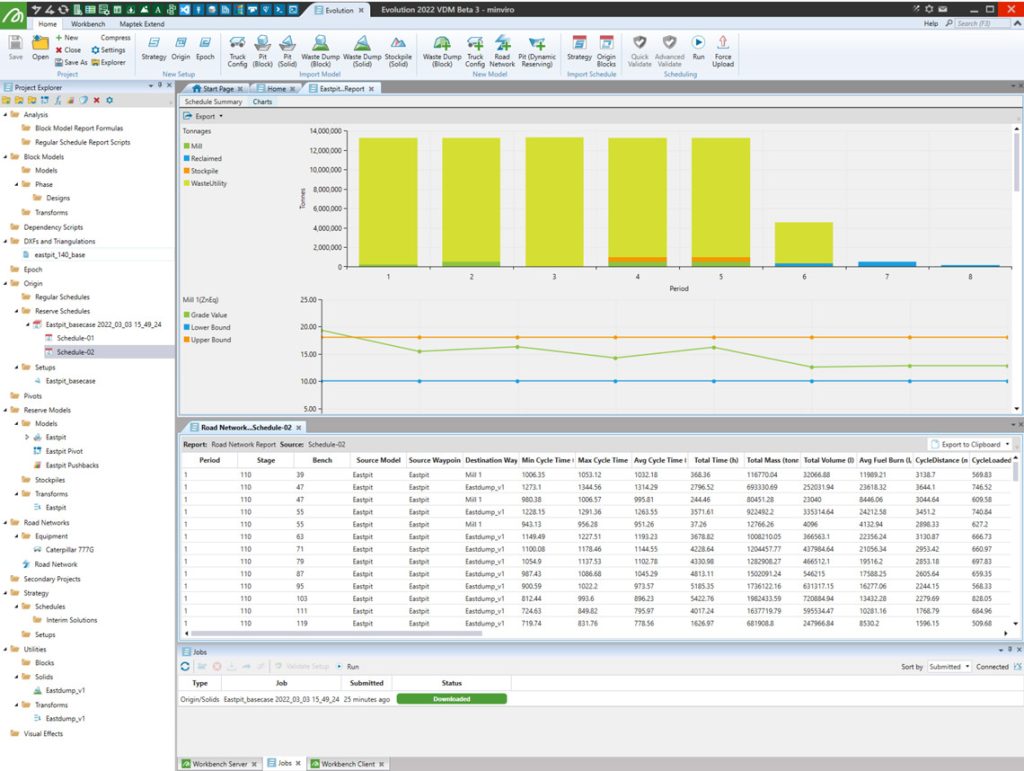The image size is (1024, 771).
Task: Click the Reclaimed legend color swatch
Action: (187, 159)
